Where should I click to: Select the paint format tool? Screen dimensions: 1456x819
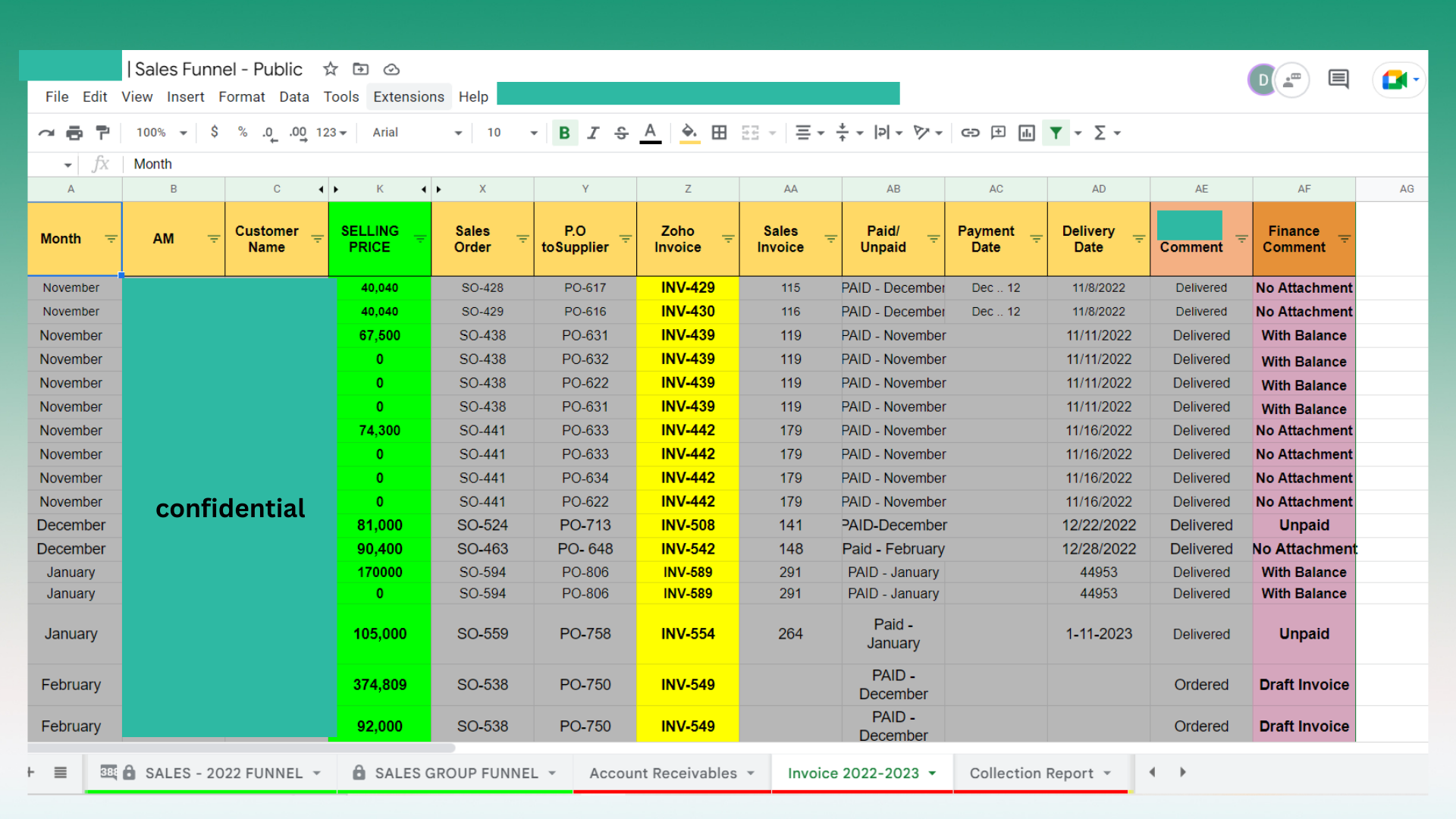[x=102, y=133]
